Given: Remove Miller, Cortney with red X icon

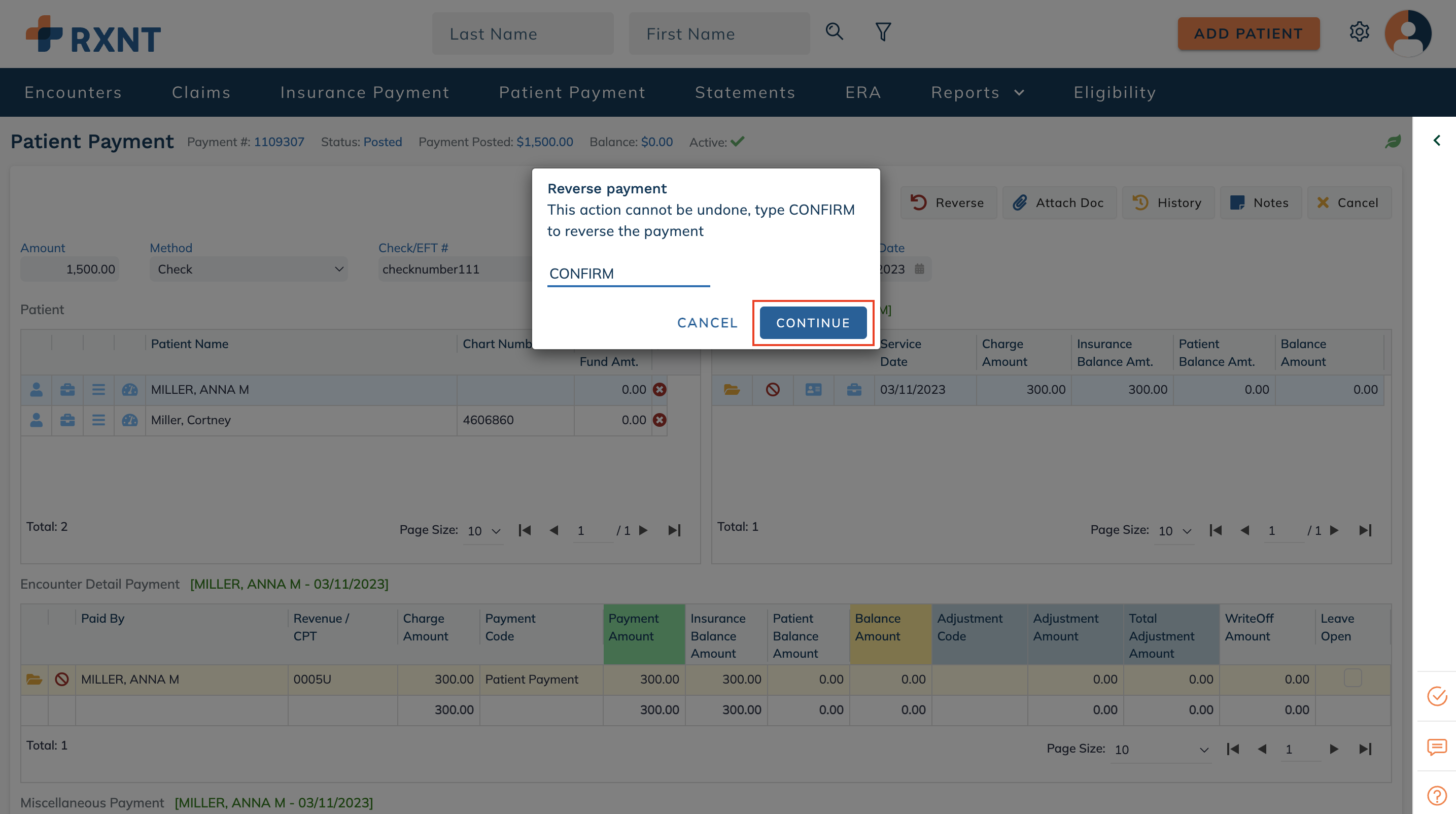Looking at the screenshot, I should point(660,420).
